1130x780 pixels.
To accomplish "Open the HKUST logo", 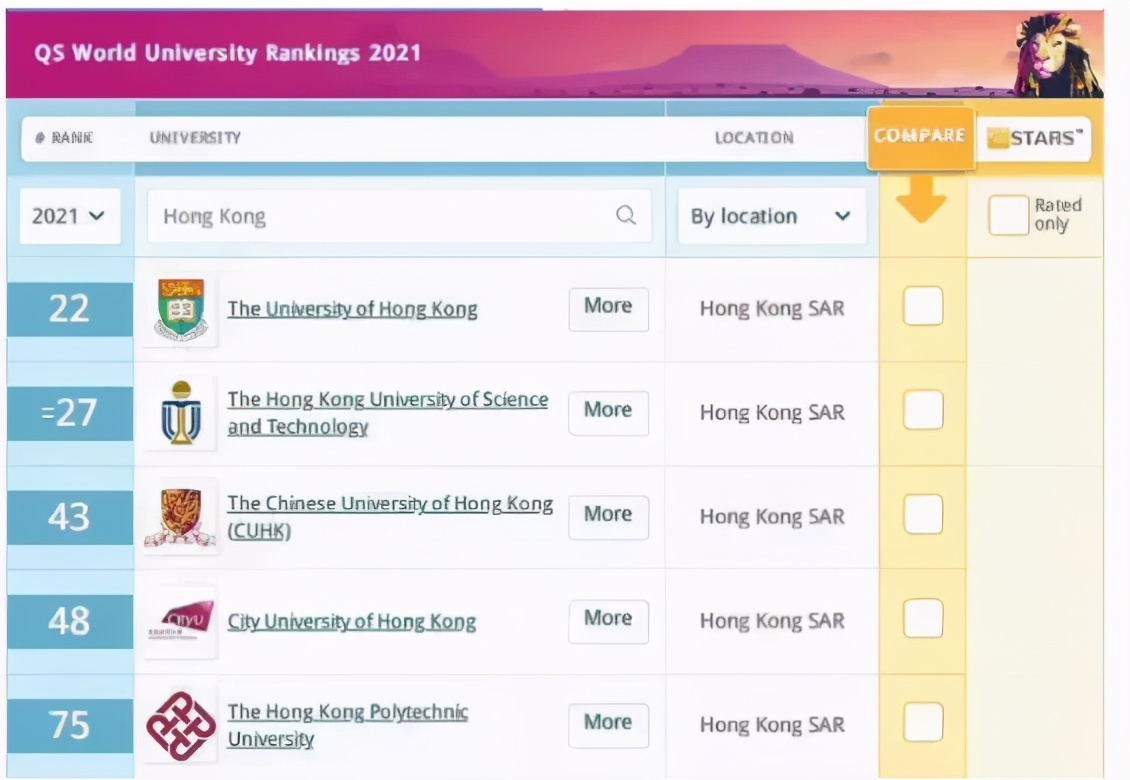I will [180, 412].
